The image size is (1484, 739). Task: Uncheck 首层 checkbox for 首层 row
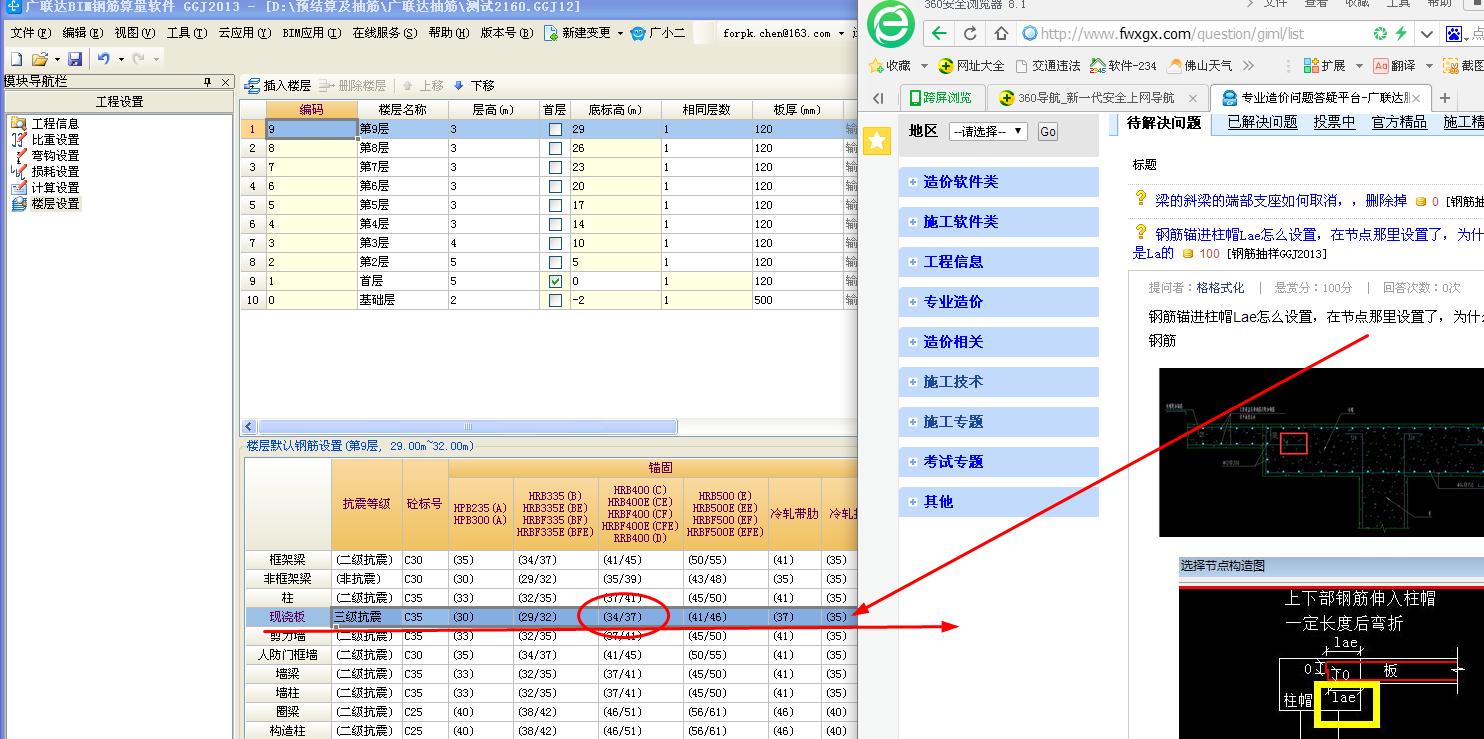tap(555, 282)
